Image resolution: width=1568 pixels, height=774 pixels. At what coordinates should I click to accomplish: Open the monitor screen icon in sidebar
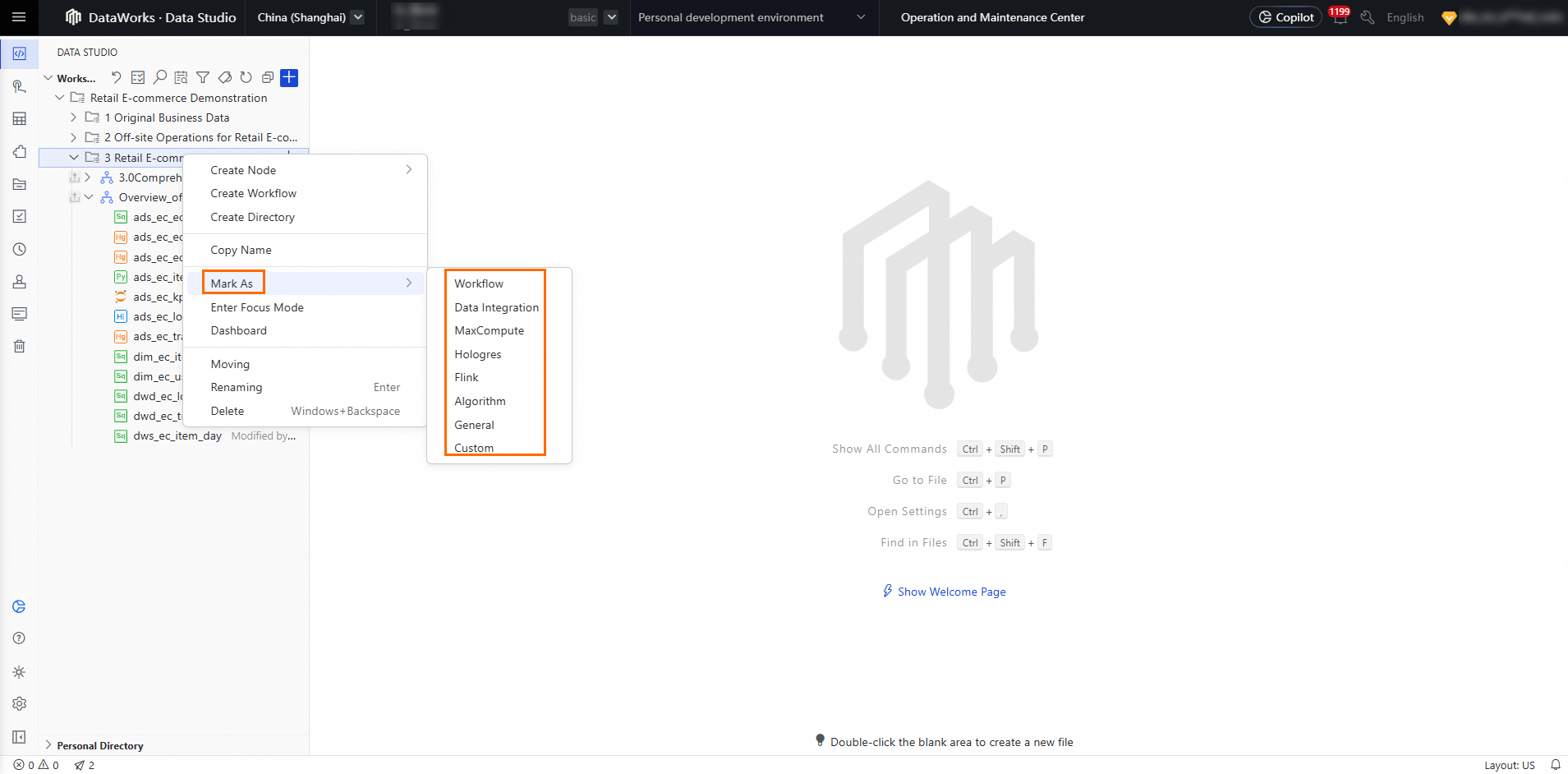(x=20, y=314)
